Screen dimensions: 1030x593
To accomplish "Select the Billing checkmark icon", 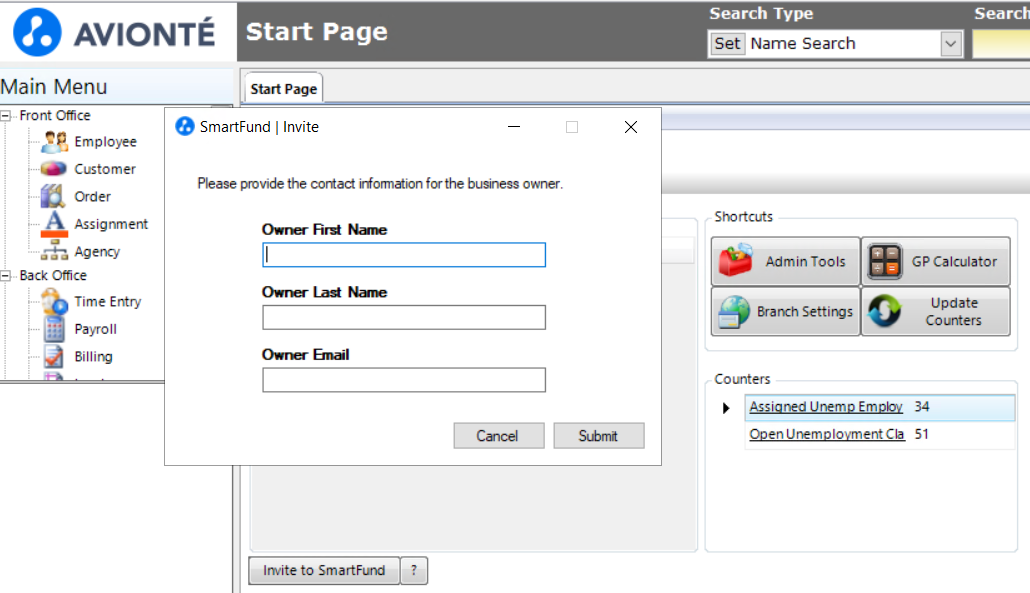I will 54,357.
